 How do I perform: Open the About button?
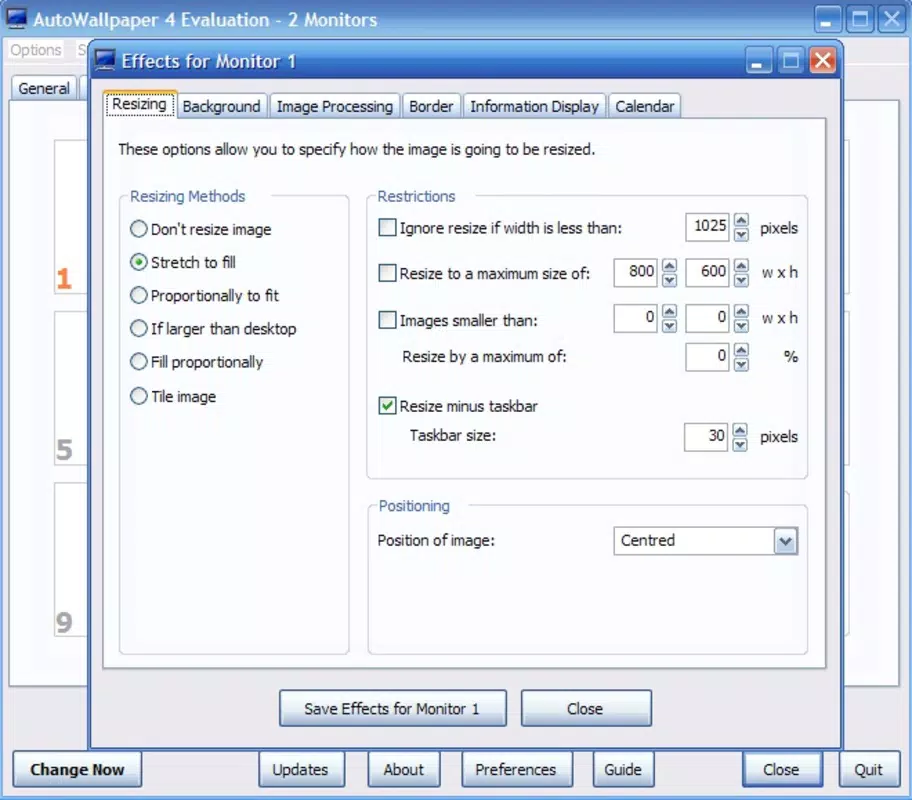404,769
